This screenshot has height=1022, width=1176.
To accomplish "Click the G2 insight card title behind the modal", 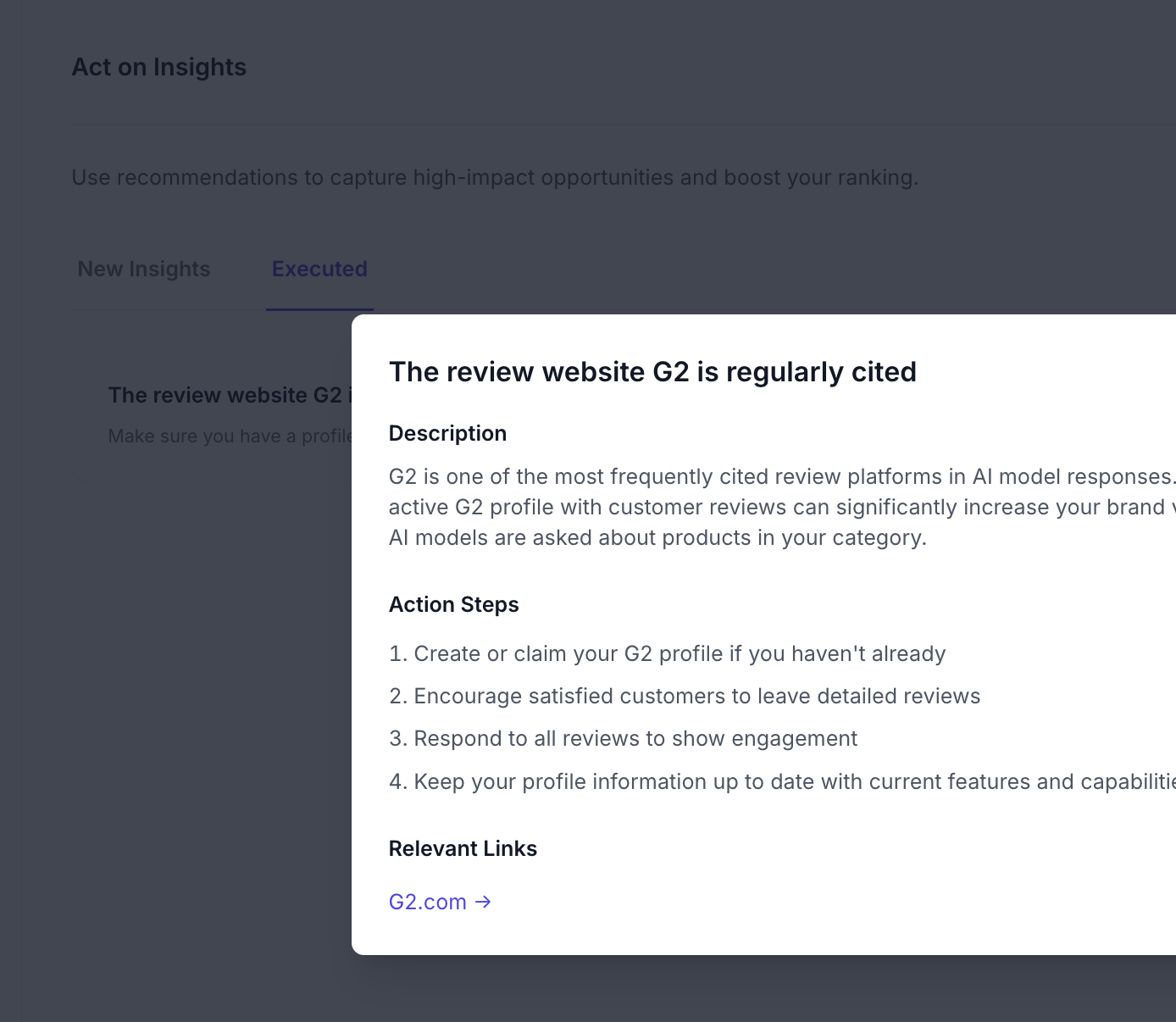I will point(225,395).
